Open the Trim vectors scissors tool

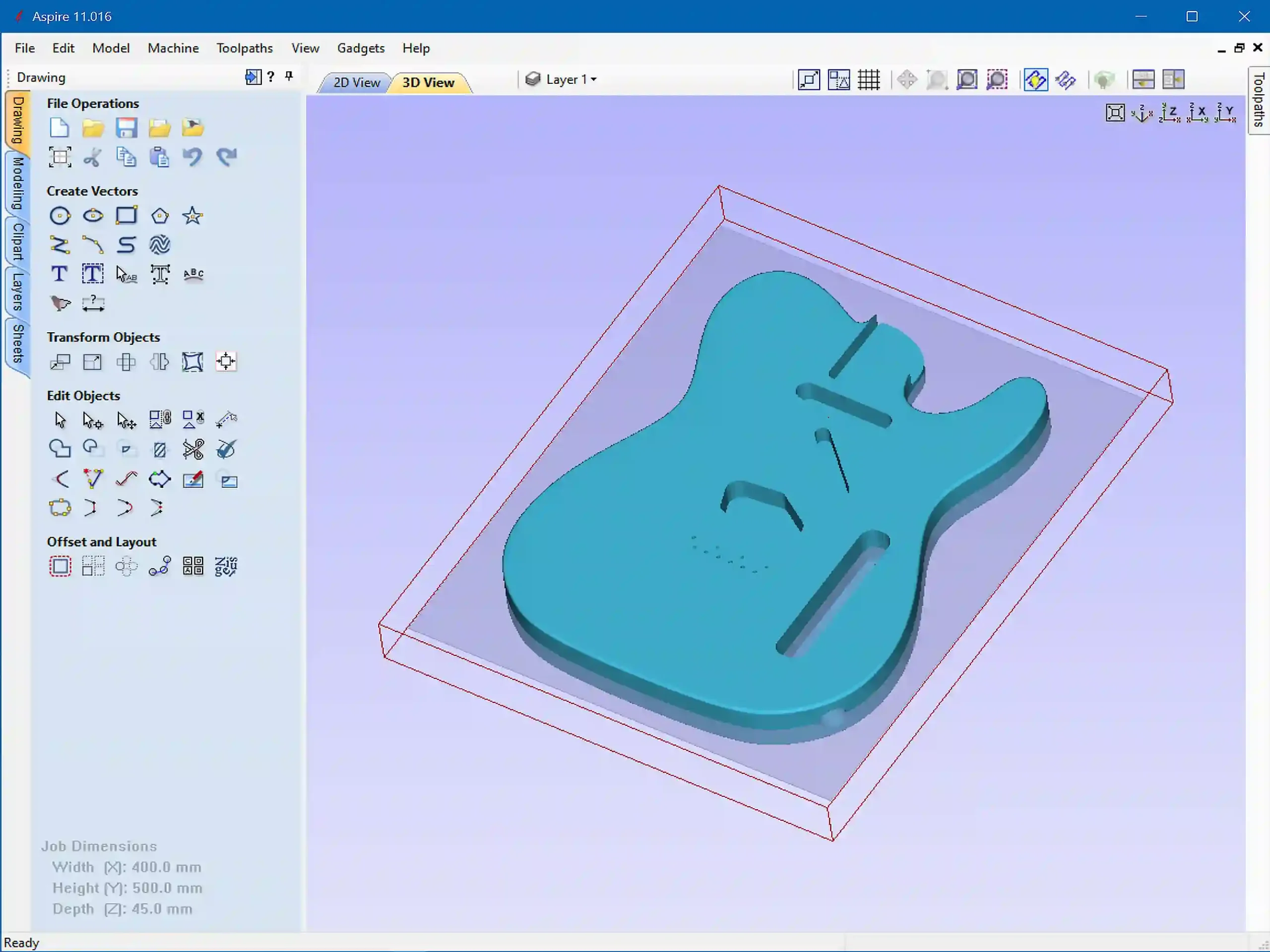tap(193, 449)
